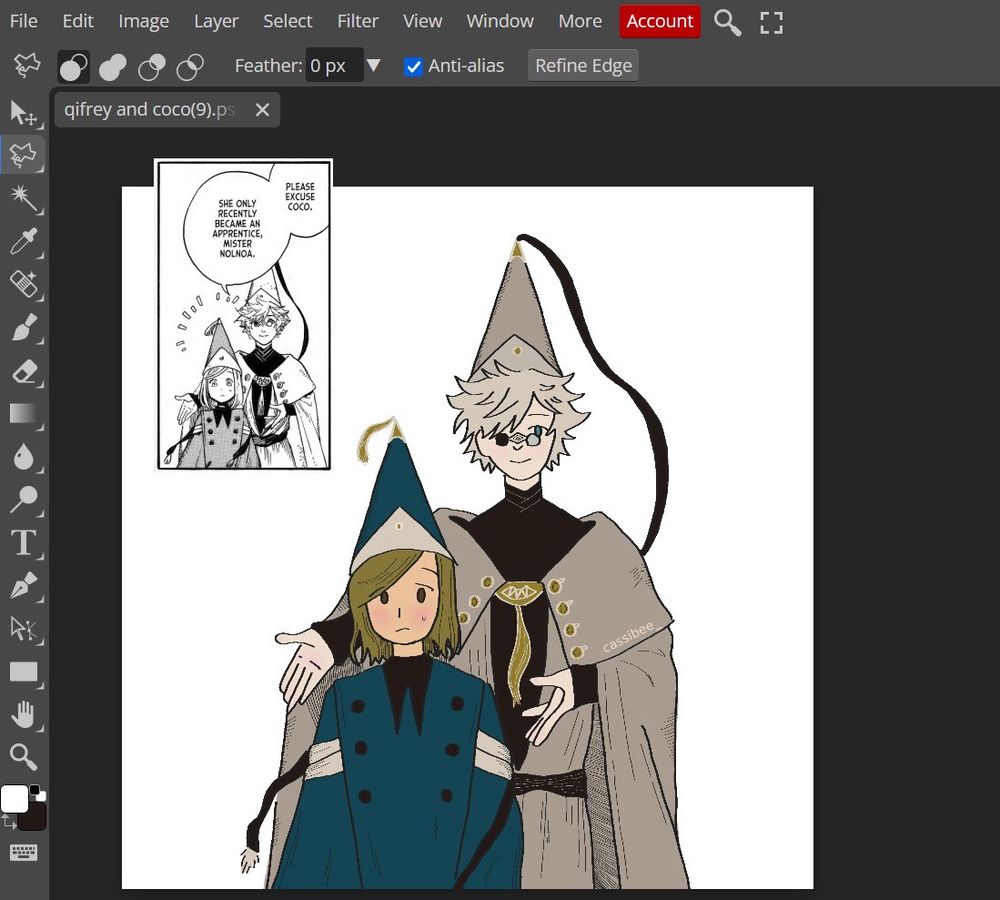Select the Move tool
The image size is (1000, 900).
pyautogui.click(x=24, y=111)
